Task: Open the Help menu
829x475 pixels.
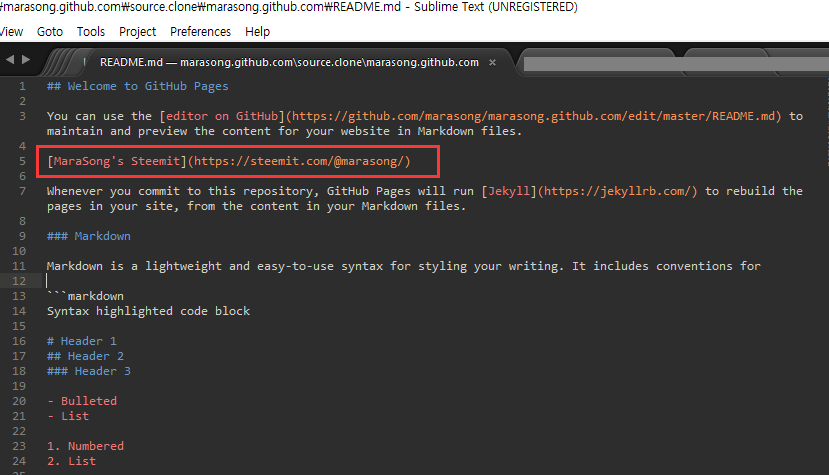Action: pos(257,32)
